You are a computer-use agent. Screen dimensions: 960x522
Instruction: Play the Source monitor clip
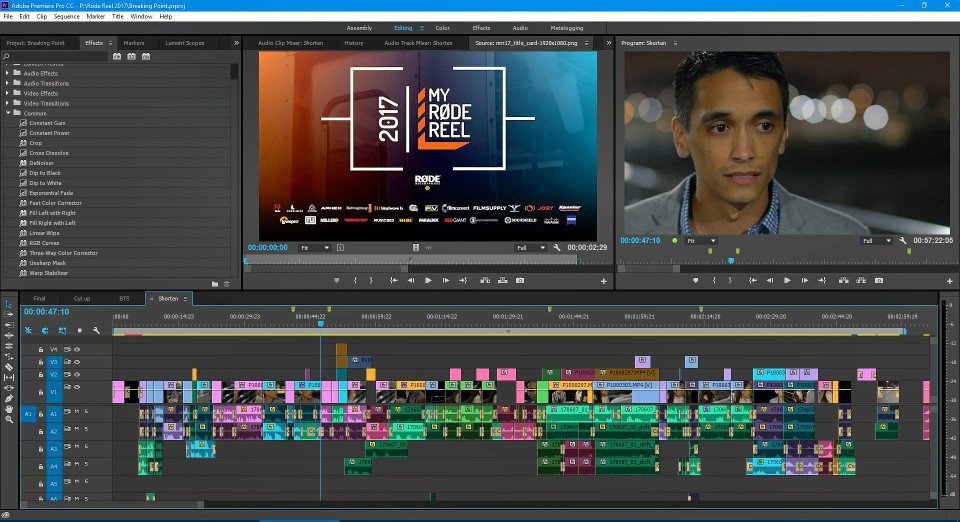(428, 280)
